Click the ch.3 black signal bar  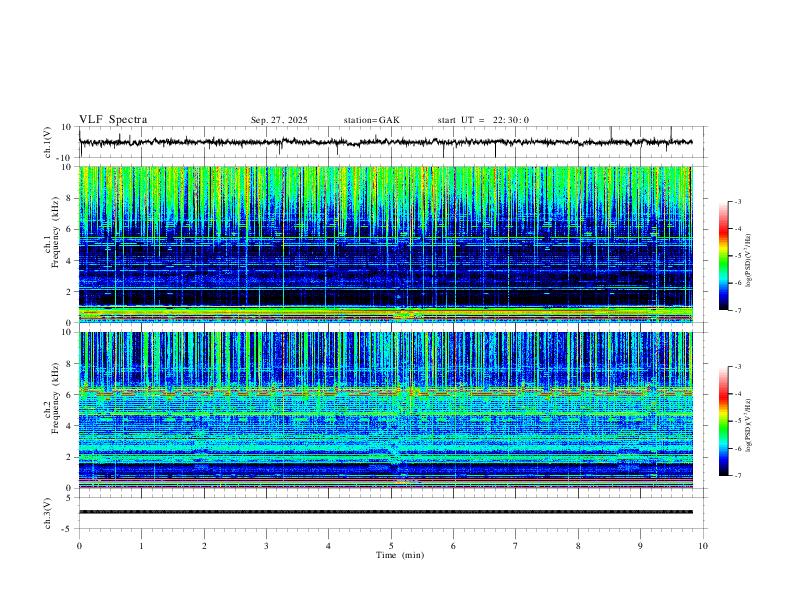pyautogui.click(x=386, y=512)
